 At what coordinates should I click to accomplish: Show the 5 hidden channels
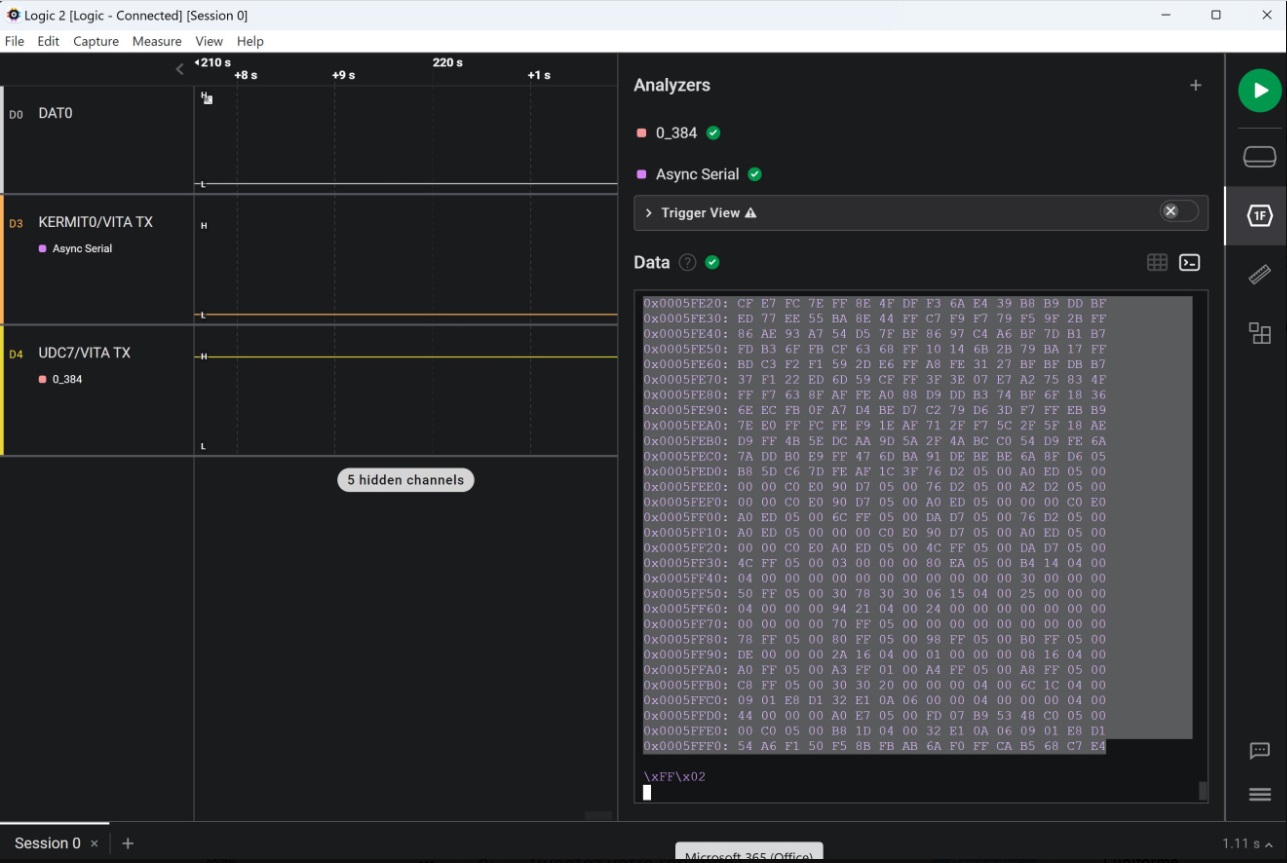pyautogui.click(x=405, y=480)
